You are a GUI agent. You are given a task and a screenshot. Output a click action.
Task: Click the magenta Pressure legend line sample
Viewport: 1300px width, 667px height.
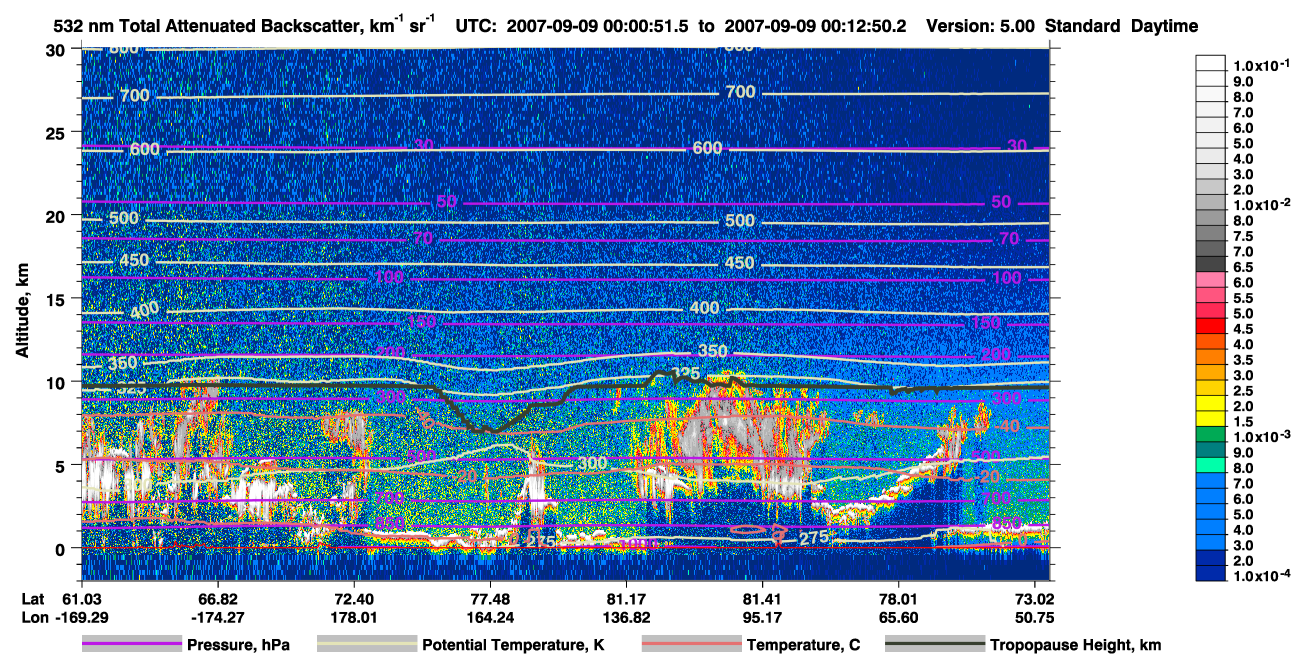(131, 645)
